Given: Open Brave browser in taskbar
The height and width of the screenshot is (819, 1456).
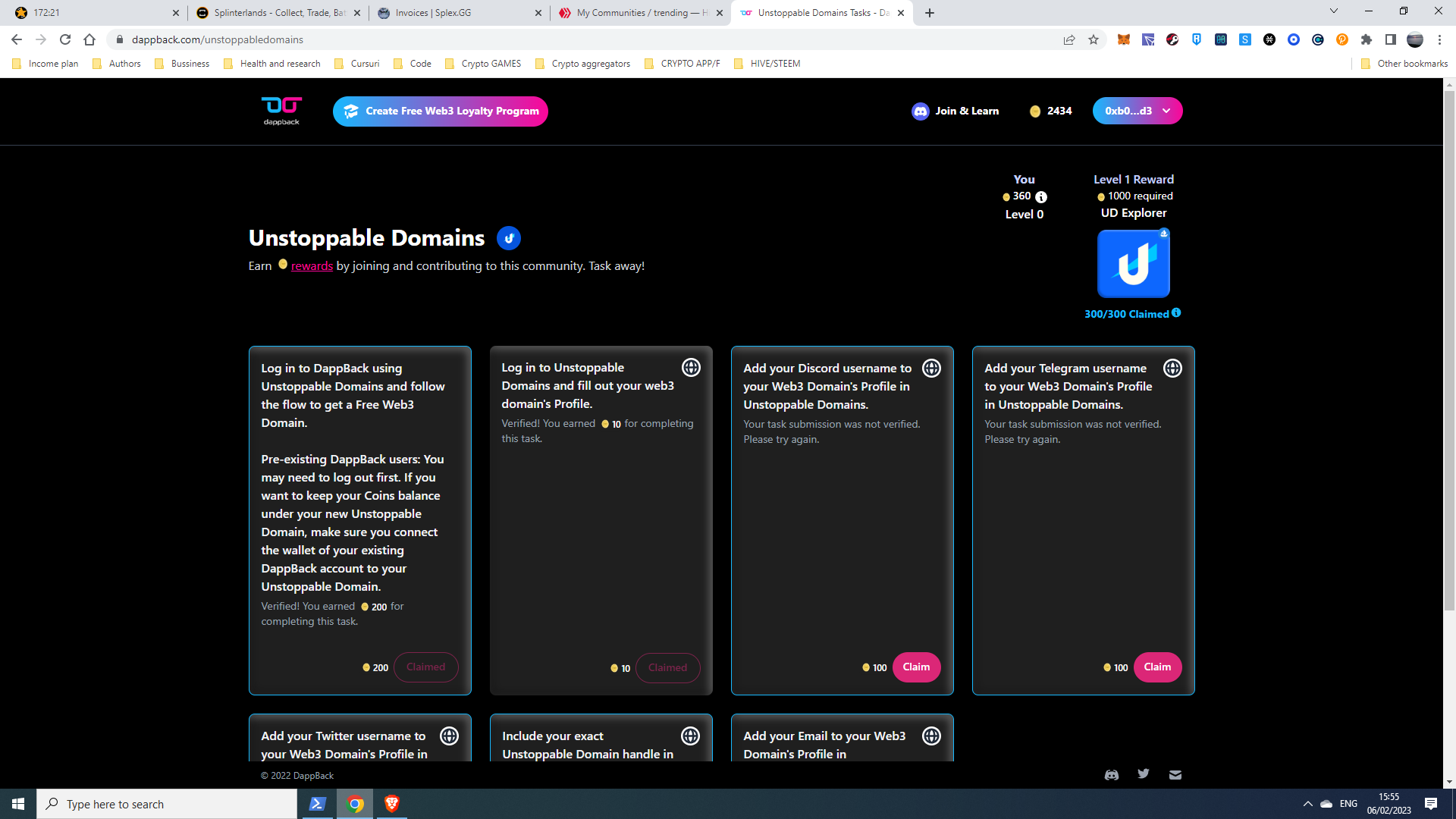Looking at the screenshot, I should [392, 804].
